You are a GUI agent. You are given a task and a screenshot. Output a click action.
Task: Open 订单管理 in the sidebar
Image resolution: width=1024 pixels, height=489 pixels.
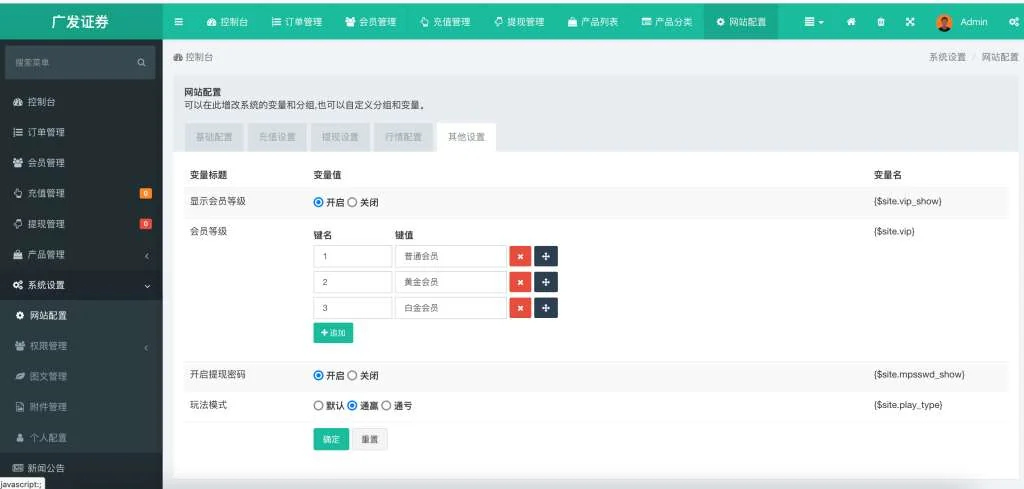click(x=81, y=133)
